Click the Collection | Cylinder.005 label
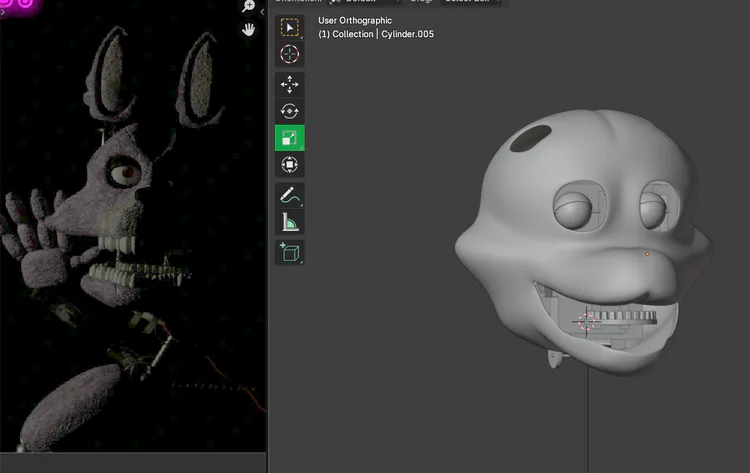Image resolution: width=750 pixels, height=473 pixels. [376, 34]
